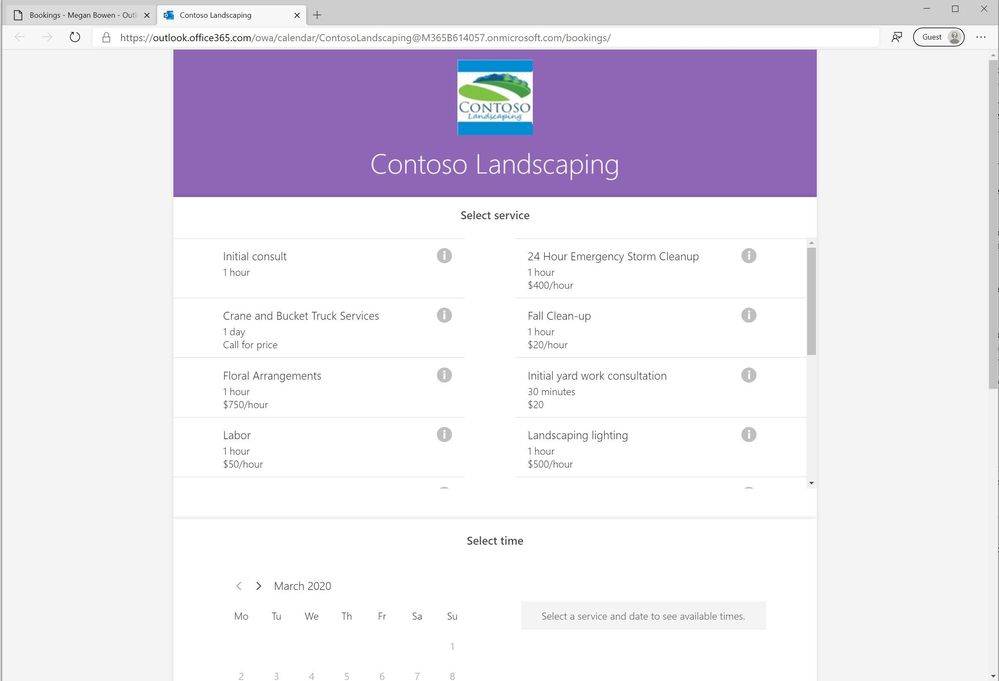Viewport: 999px width, 681px height.
Task: Close the Bookings - Megan Bowen tab
Action: coord(147,15)
